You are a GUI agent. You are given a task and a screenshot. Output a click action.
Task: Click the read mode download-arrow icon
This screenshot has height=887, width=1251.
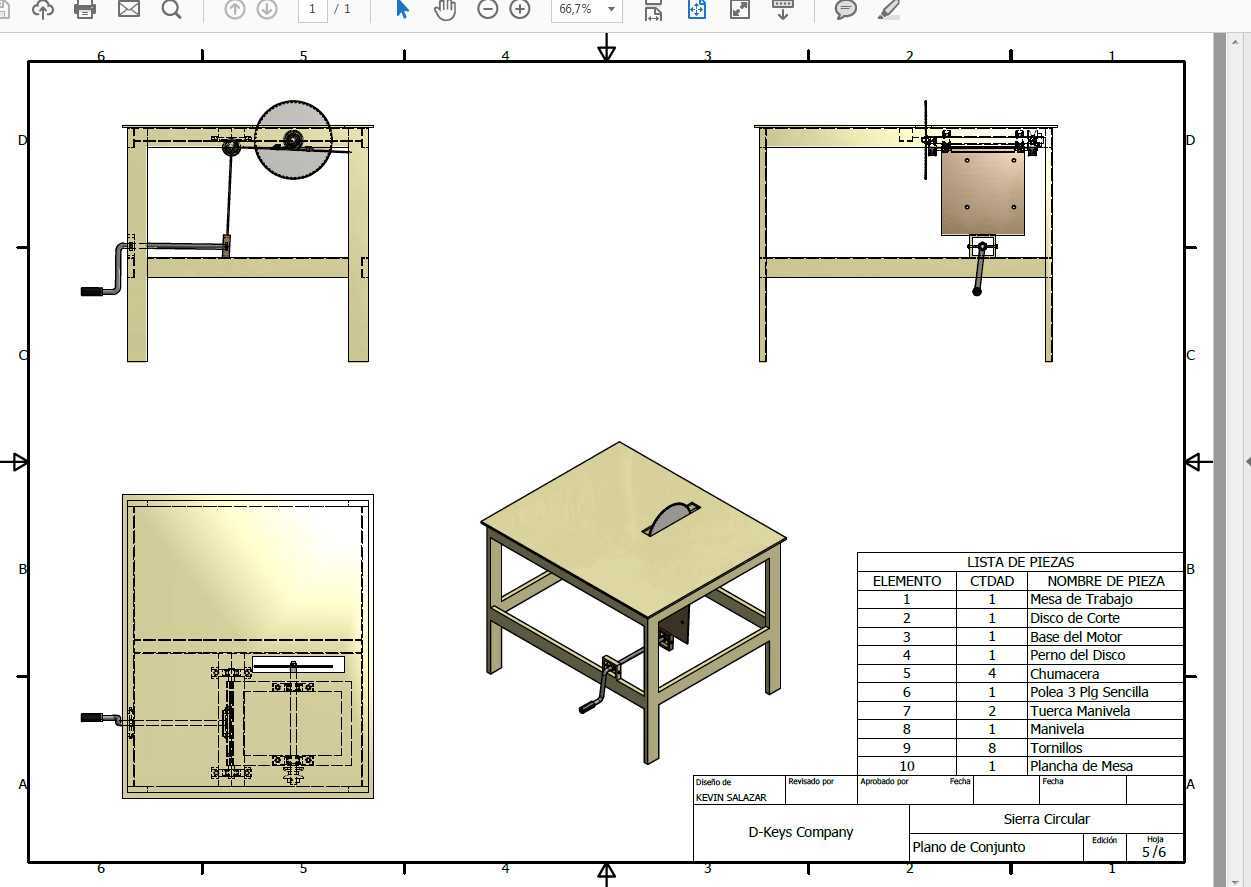pyautogui.click(x=783, y=9)
